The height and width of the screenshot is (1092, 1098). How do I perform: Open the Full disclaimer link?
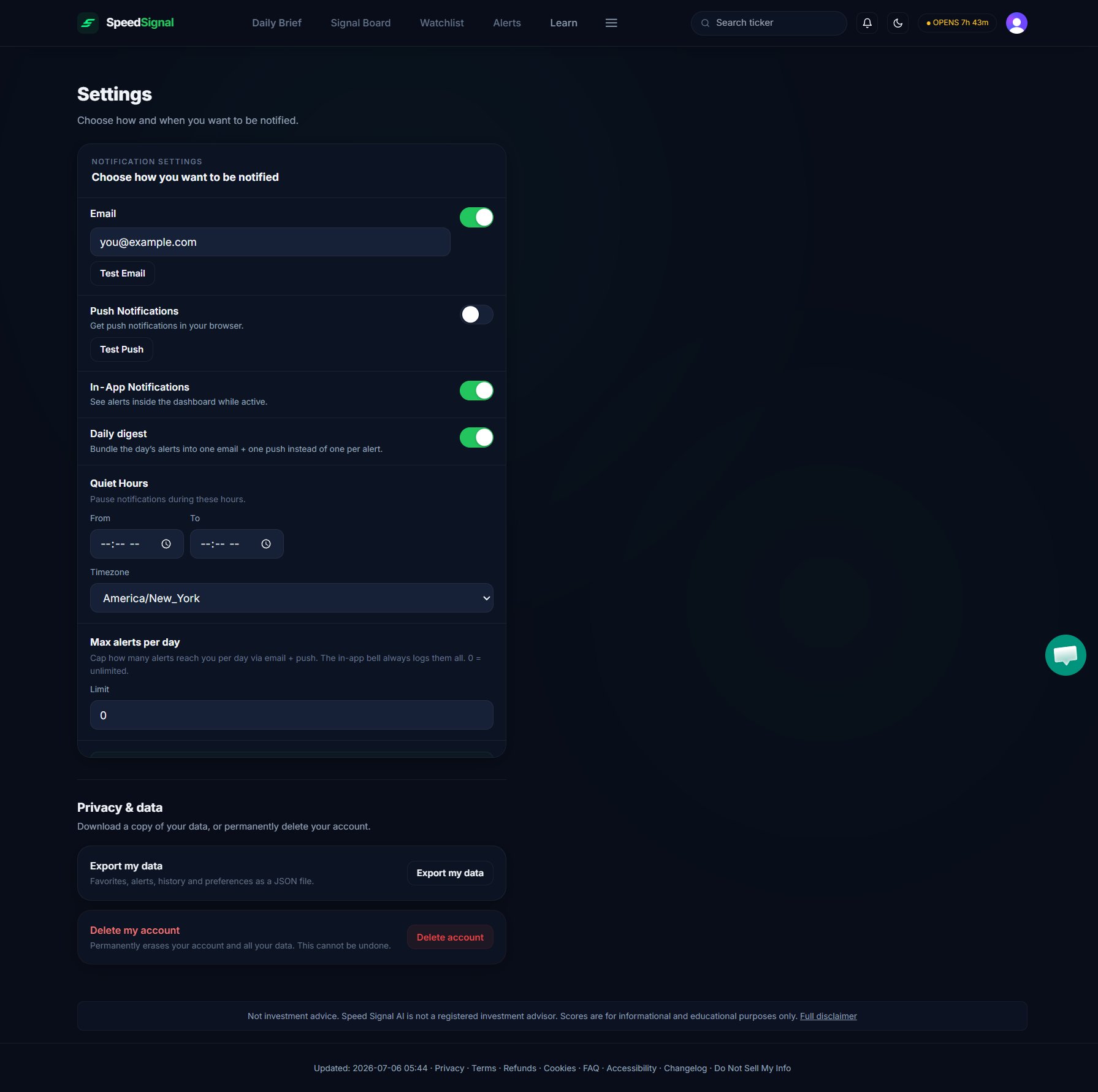pos(828,1016)
